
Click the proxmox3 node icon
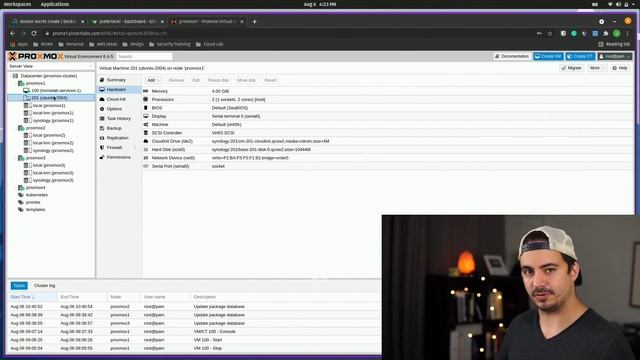21,158
